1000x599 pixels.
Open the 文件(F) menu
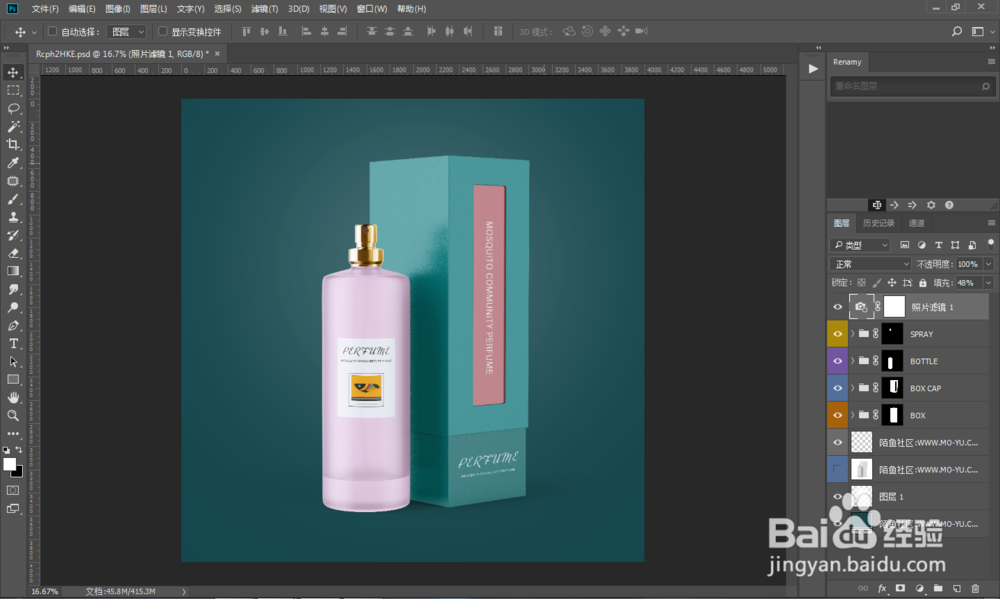[45, 9]
